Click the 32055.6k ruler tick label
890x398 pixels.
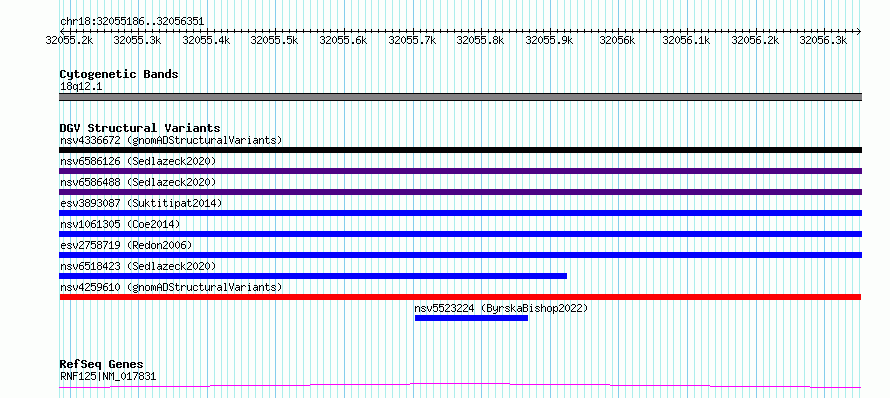[x=343, y=40]
